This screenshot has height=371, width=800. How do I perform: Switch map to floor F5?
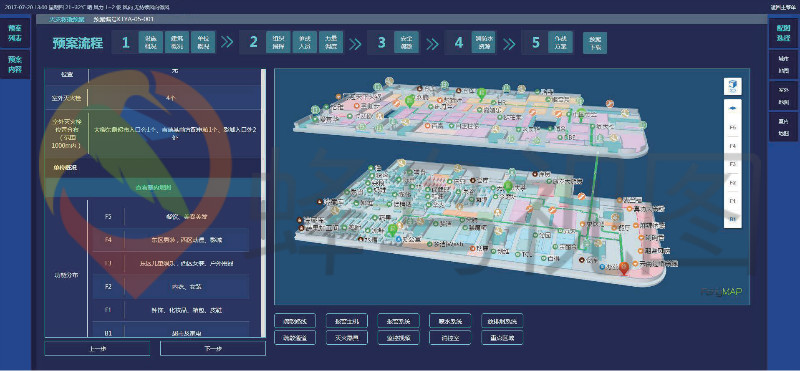click(x=733, y=127)
